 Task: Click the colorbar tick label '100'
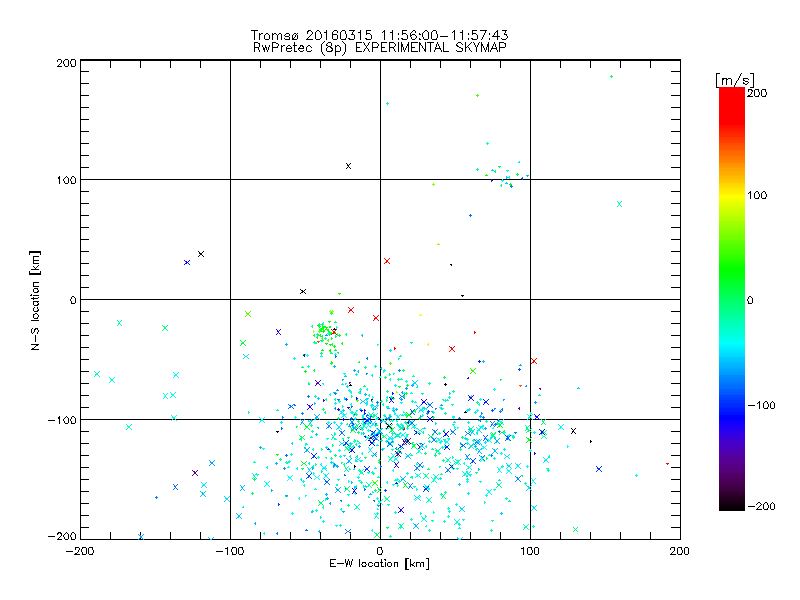[x=757, y=195]
